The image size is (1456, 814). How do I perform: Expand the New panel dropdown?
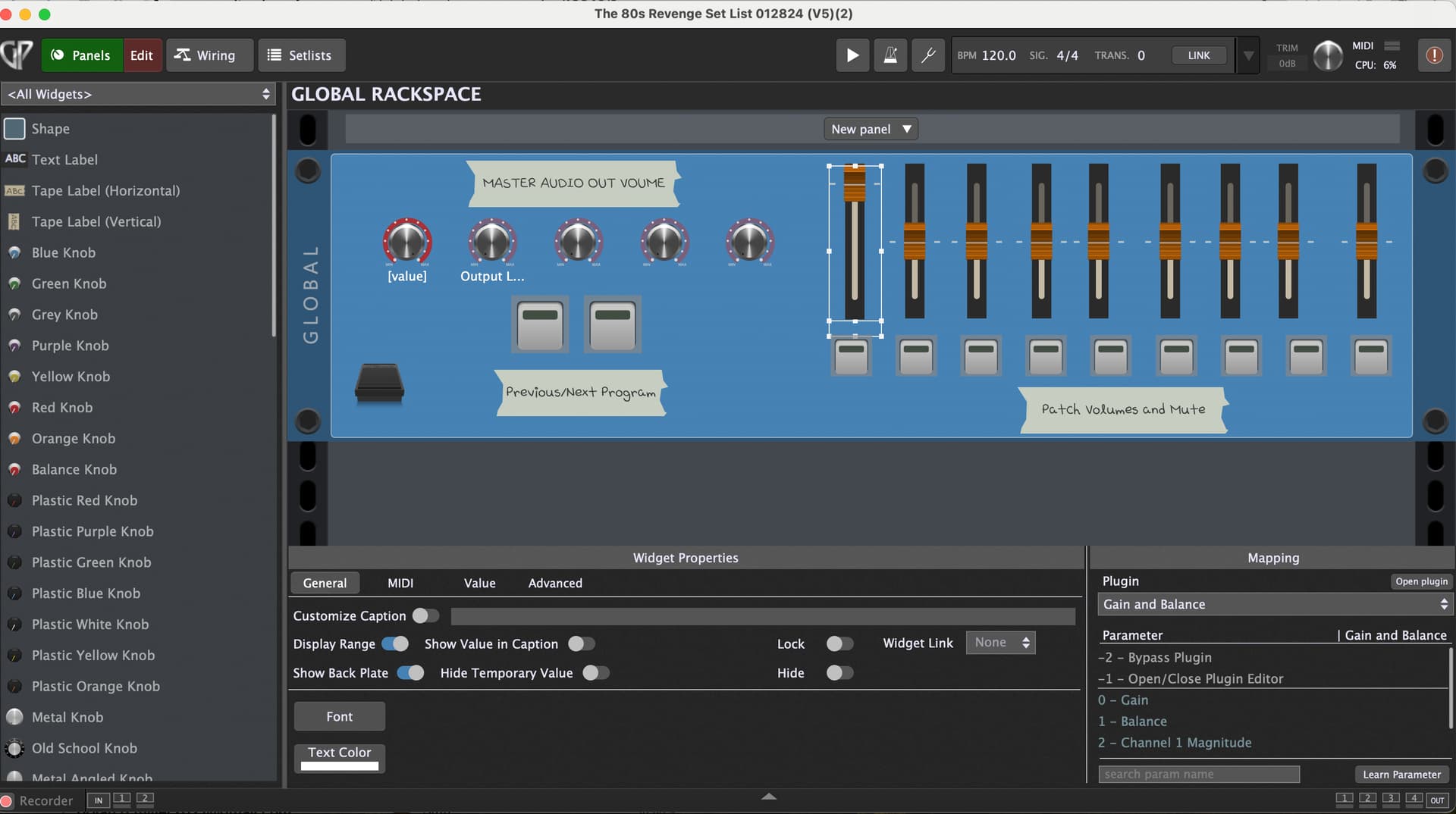[x=871, y=129]
